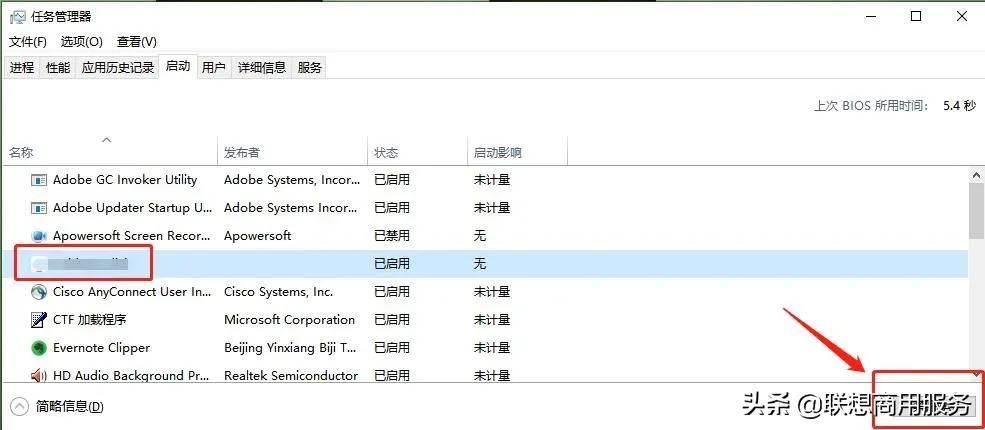Click publisher Microsoft Corporation cell
Image resolution: width=985 pixels, height=430 pixels.
(x=290, y=320)
